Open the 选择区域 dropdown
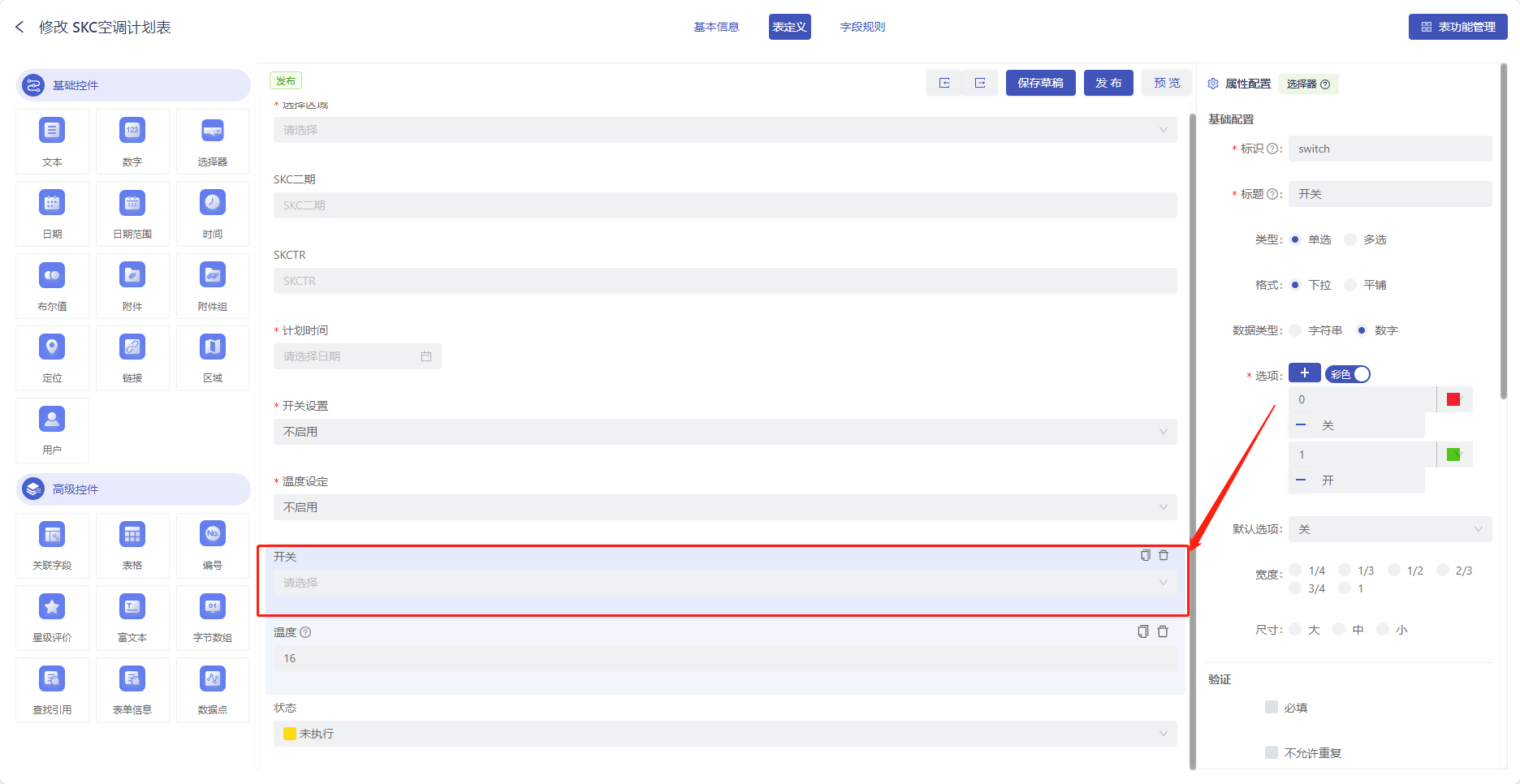Image resolution: width=1520 pixels, height=784 pixels. [x=725, y=130]
